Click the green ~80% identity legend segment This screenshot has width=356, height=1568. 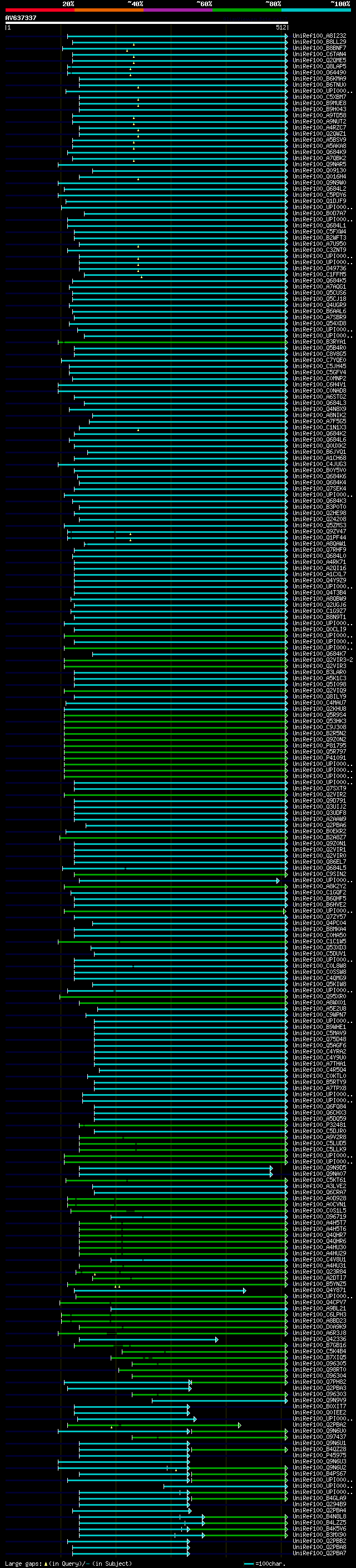(x=247, y=11)
